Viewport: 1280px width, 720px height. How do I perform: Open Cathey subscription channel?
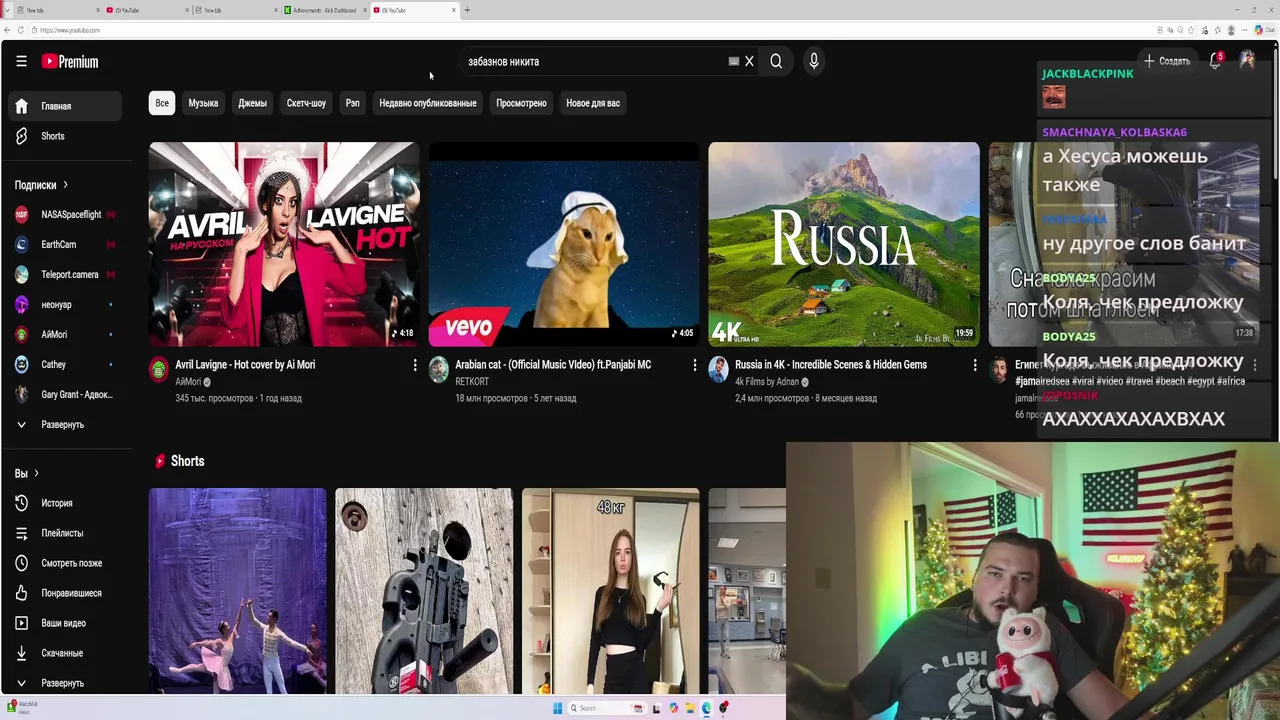[64, 364]
